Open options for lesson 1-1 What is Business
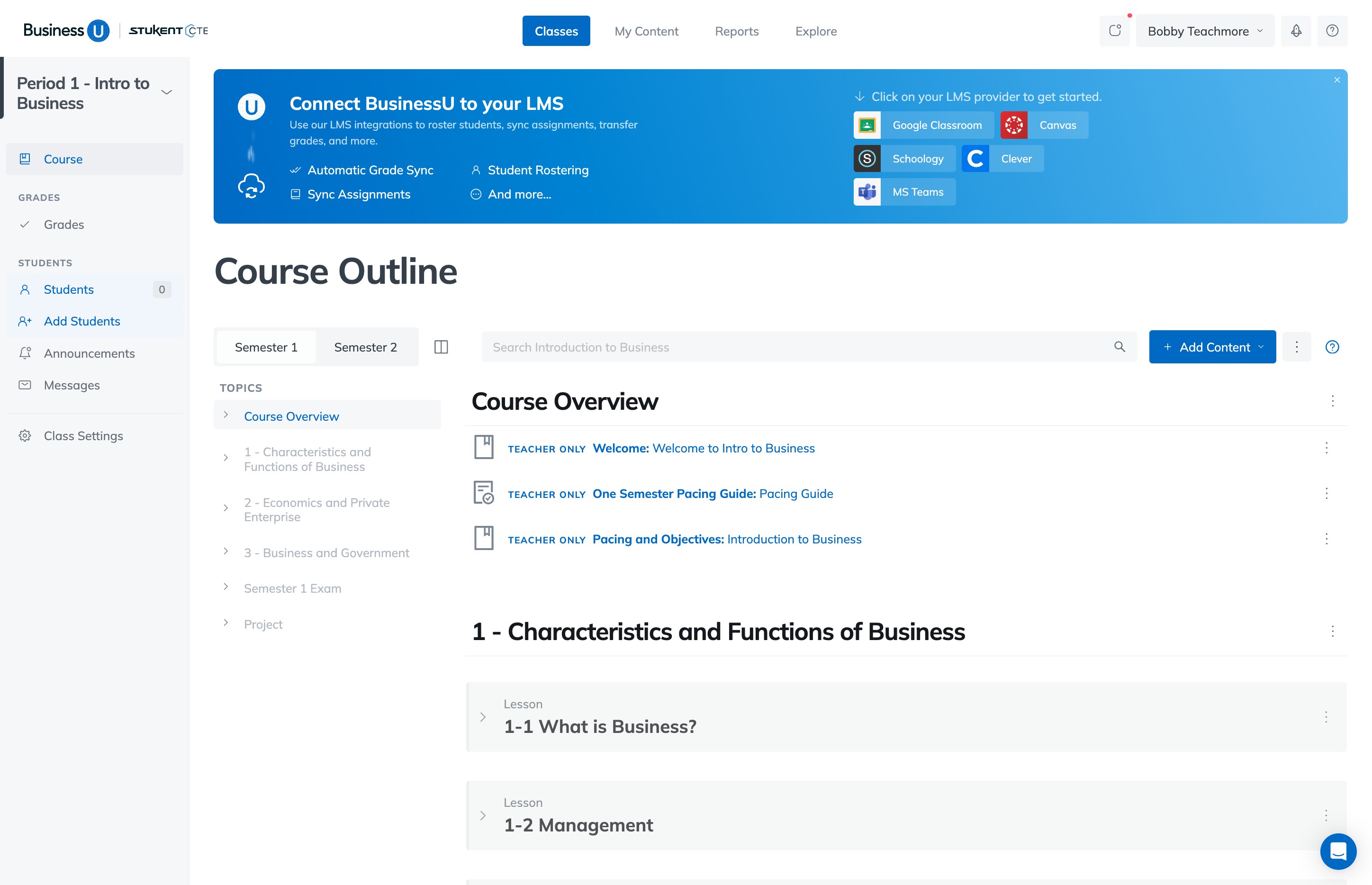 coord(1326,717)
